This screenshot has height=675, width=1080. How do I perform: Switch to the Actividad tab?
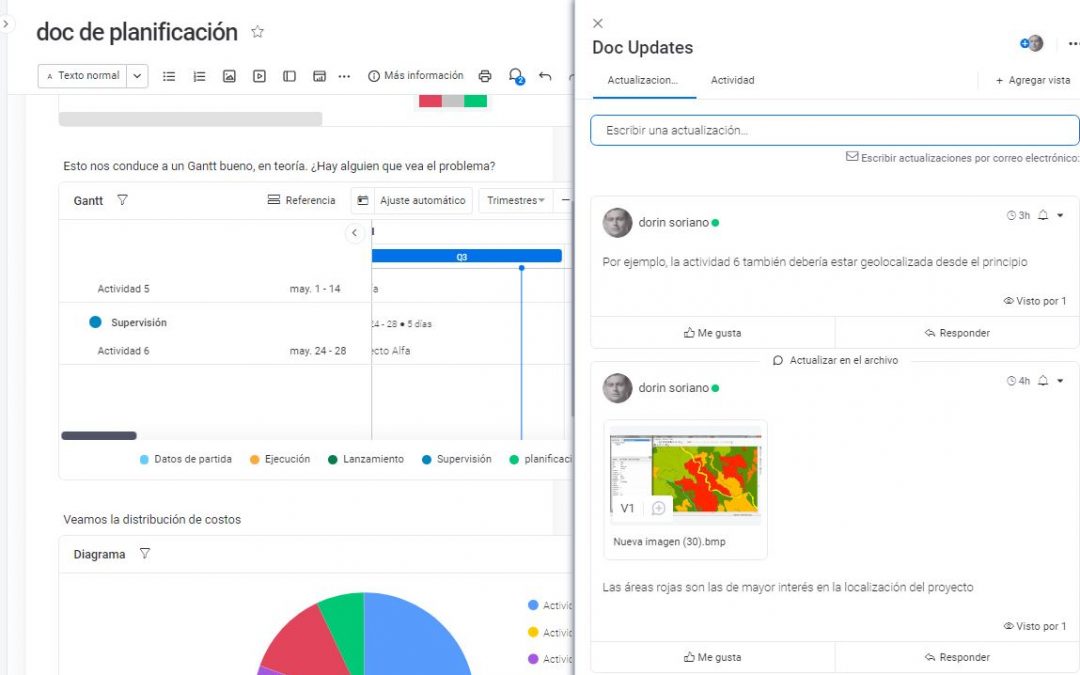click(x=732, y=80)
